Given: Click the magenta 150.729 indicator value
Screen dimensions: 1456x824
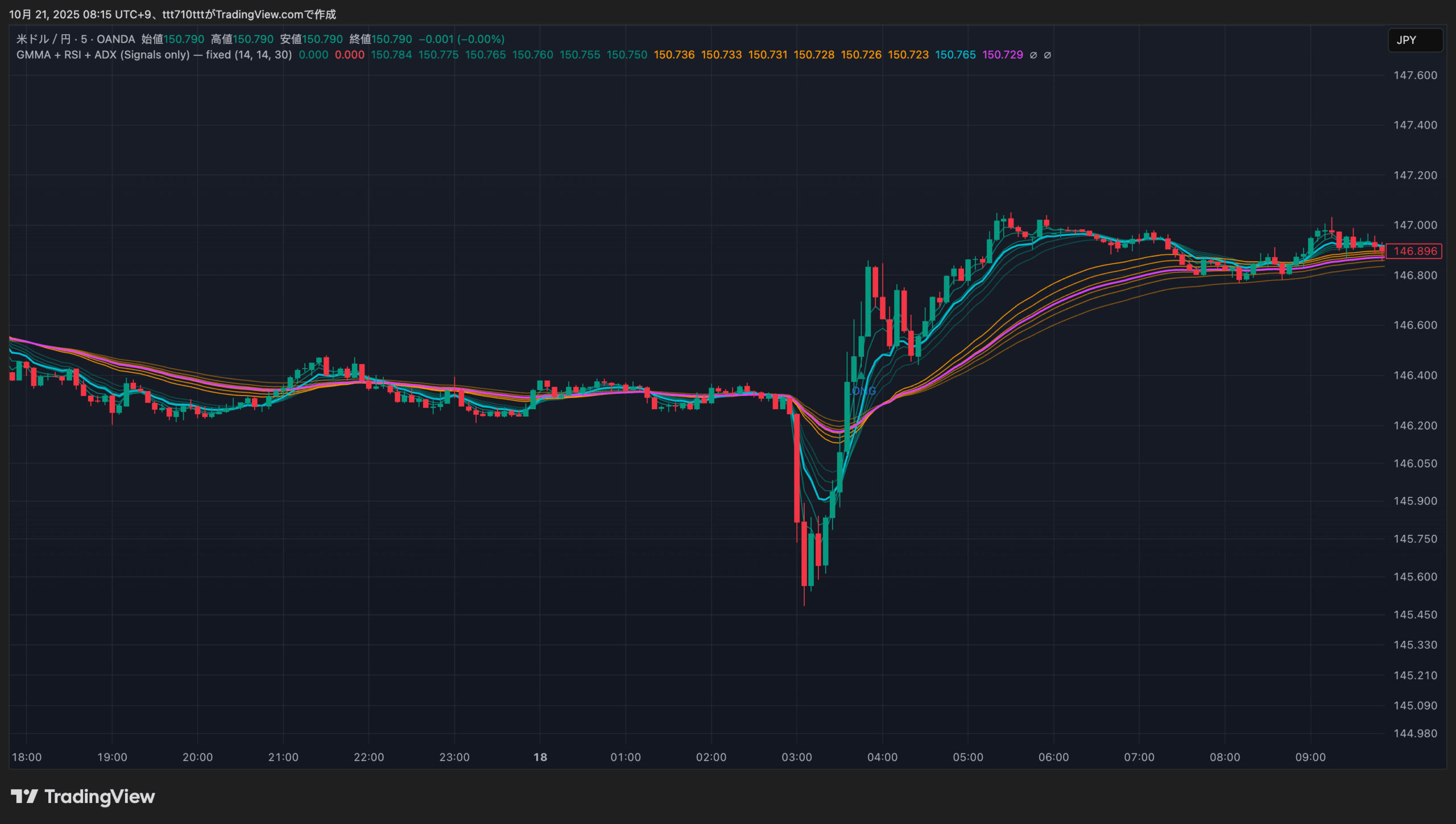Looking at the screenshot, I should [x=1002, y=55].
